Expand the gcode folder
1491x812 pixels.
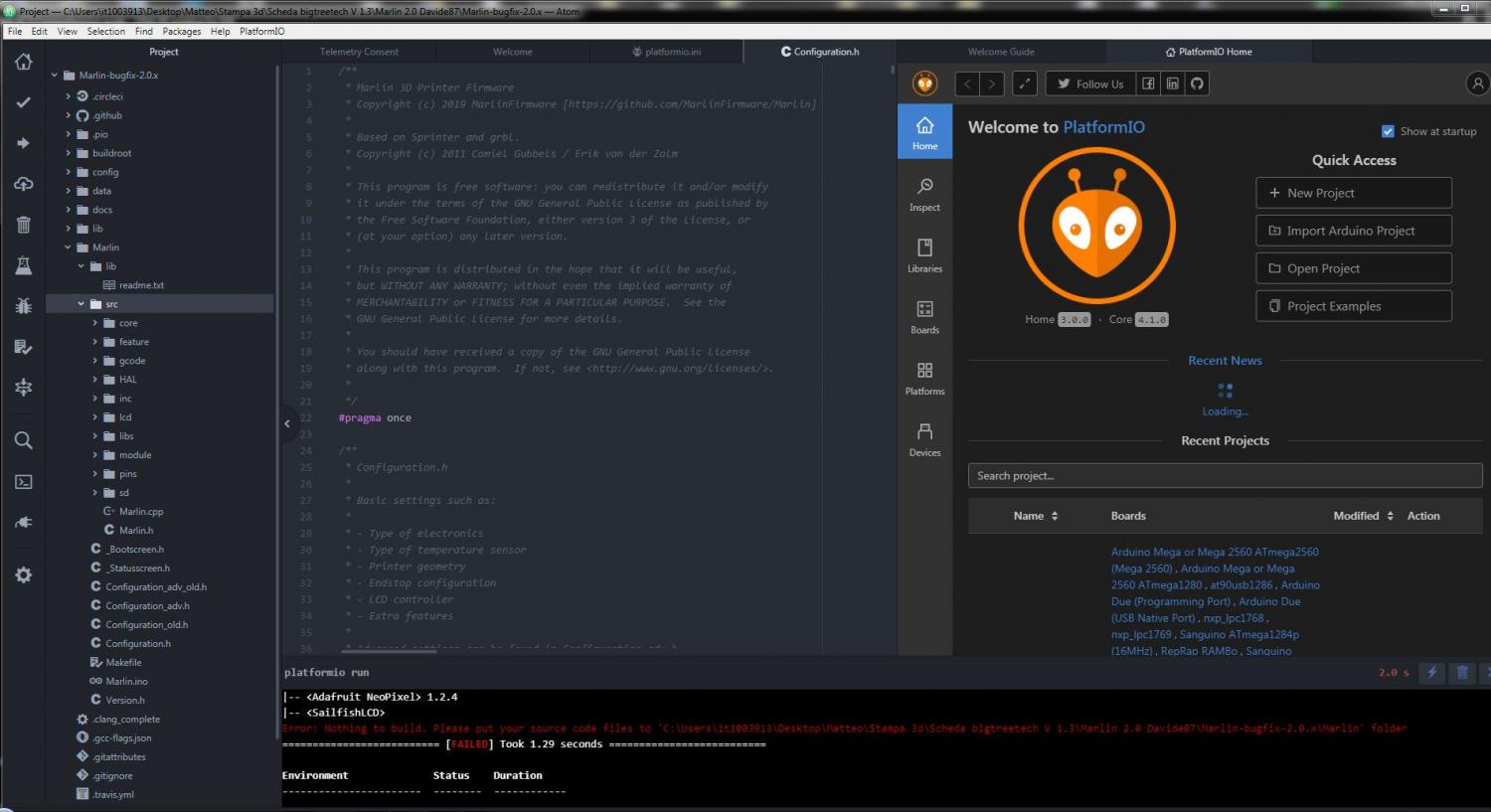coord(95,361)
